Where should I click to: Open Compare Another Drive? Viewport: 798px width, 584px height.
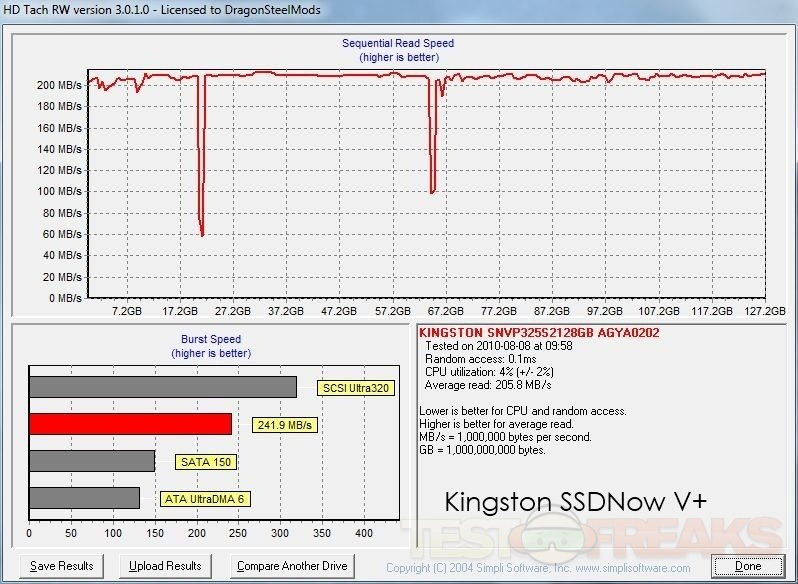[x=292, y=566]
